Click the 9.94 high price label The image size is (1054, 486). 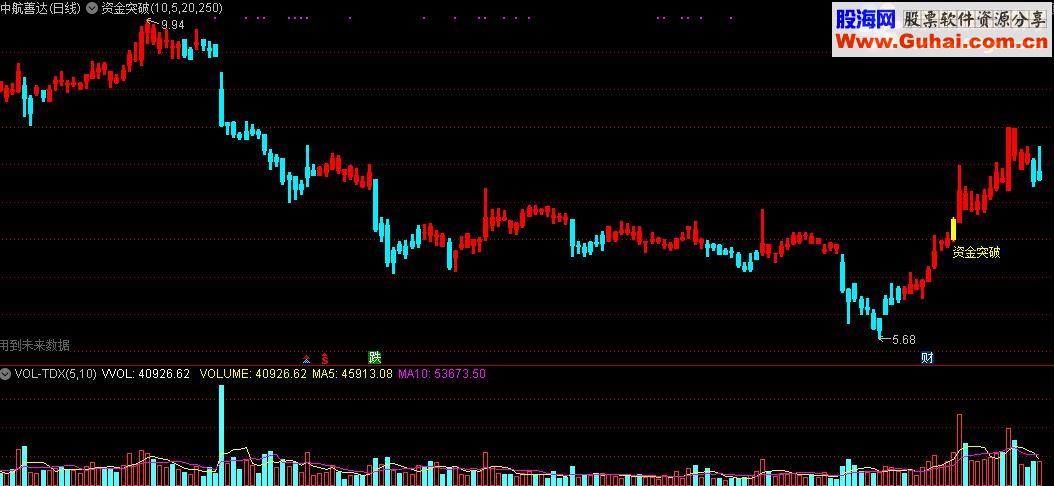coord(173,25)
